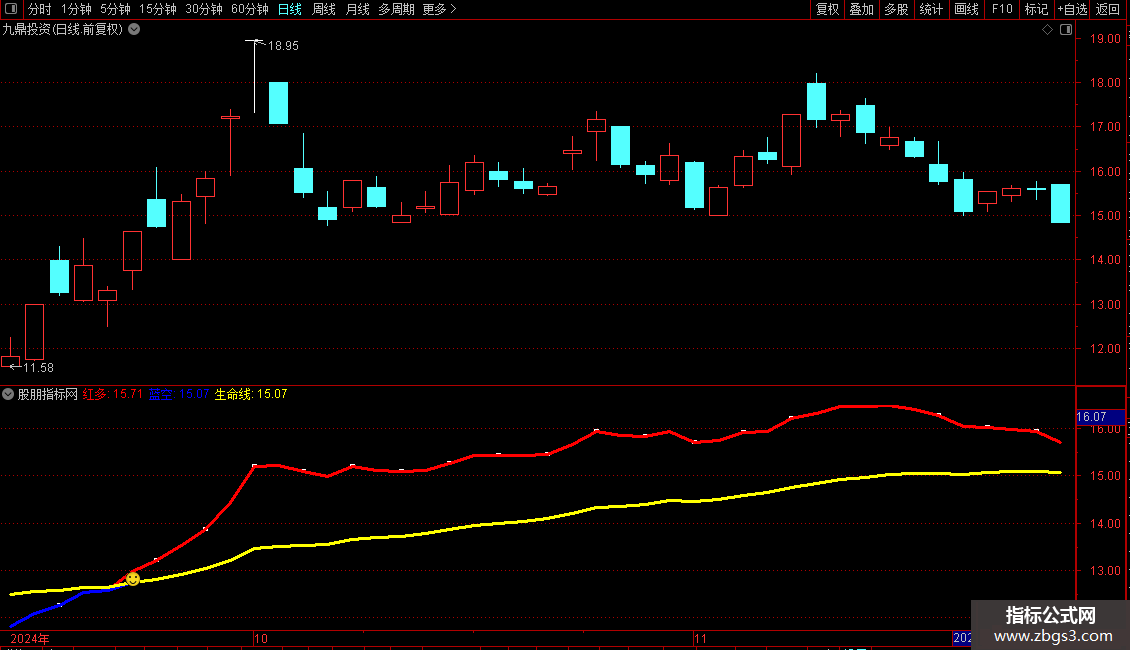The height and width of the screenshot is (650, 1130).
Task: Click the 16.07 price tag on indicator axis
Action: 1100,417
